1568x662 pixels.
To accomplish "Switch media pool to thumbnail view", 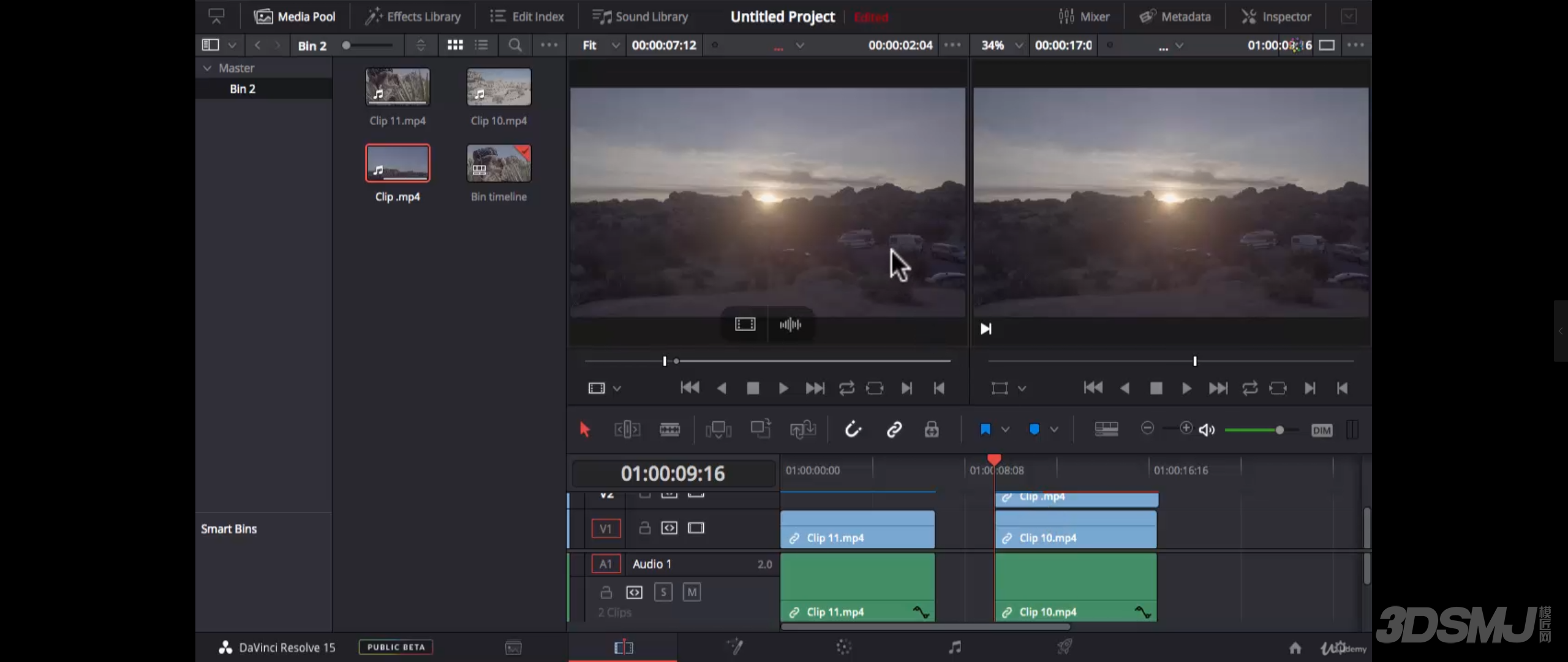I will [455, 45].
